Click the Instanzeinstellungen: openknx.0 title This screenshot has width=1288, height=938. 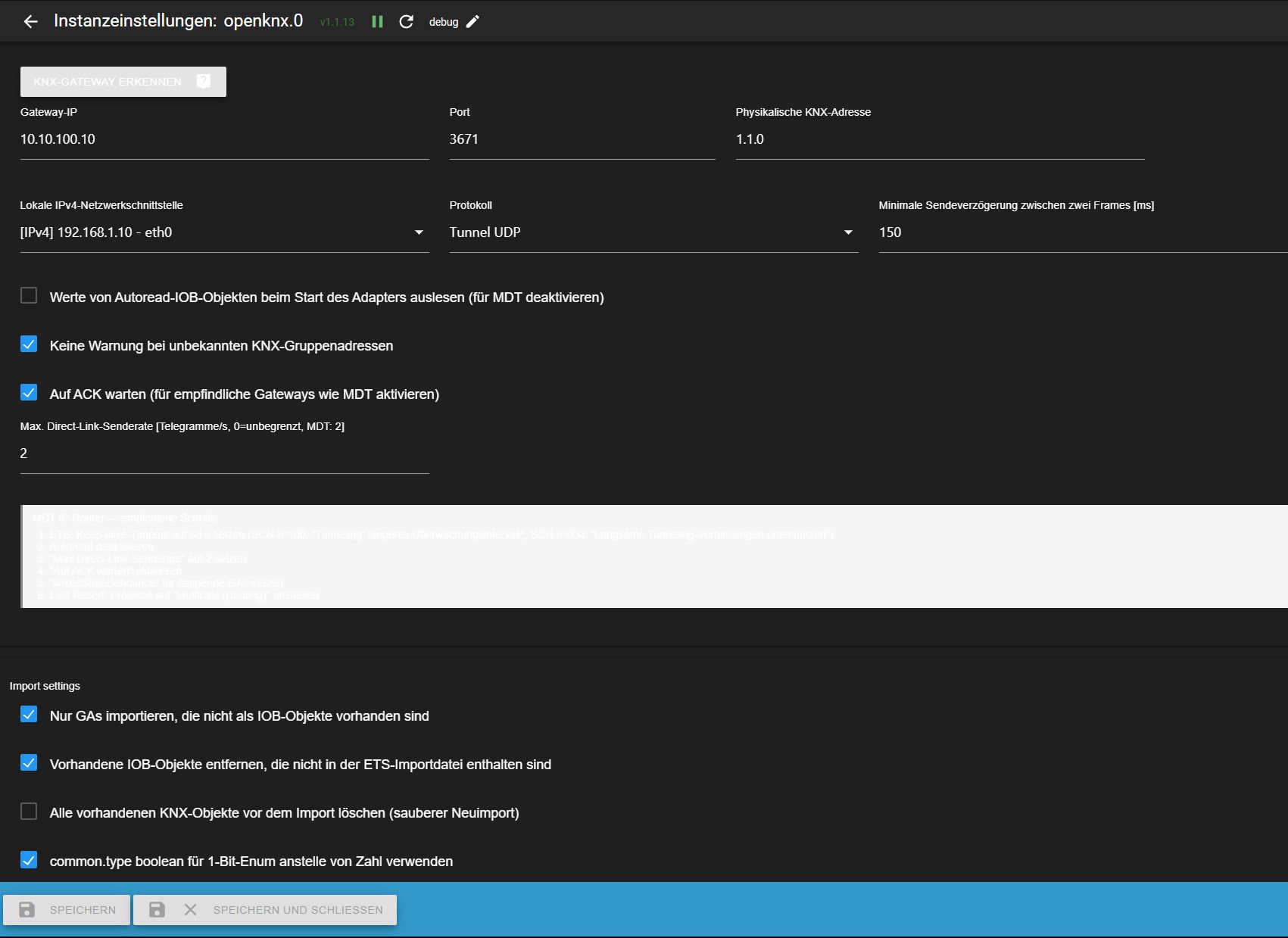178,21
